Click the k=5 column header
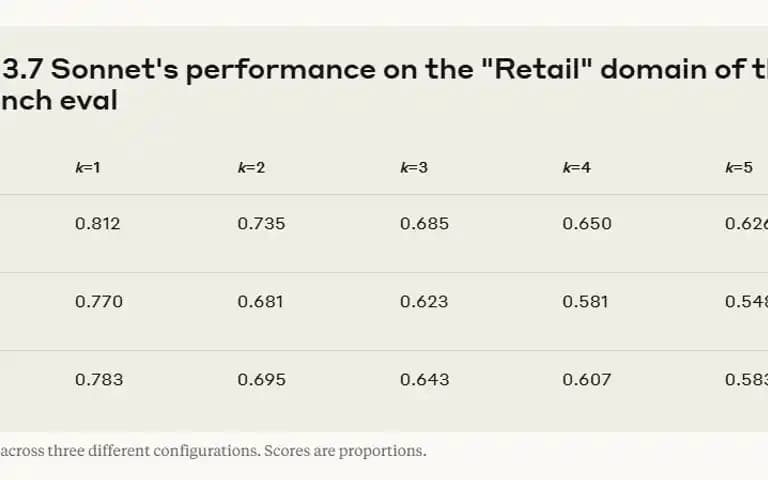This screenshot has height=480, width=768. tap(739, 168)
